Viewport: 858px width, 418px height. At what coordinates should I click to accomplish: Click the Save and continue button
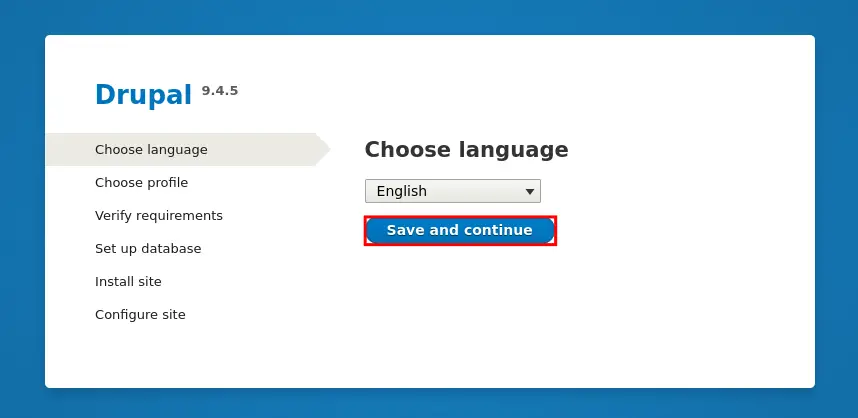point(460,230)
